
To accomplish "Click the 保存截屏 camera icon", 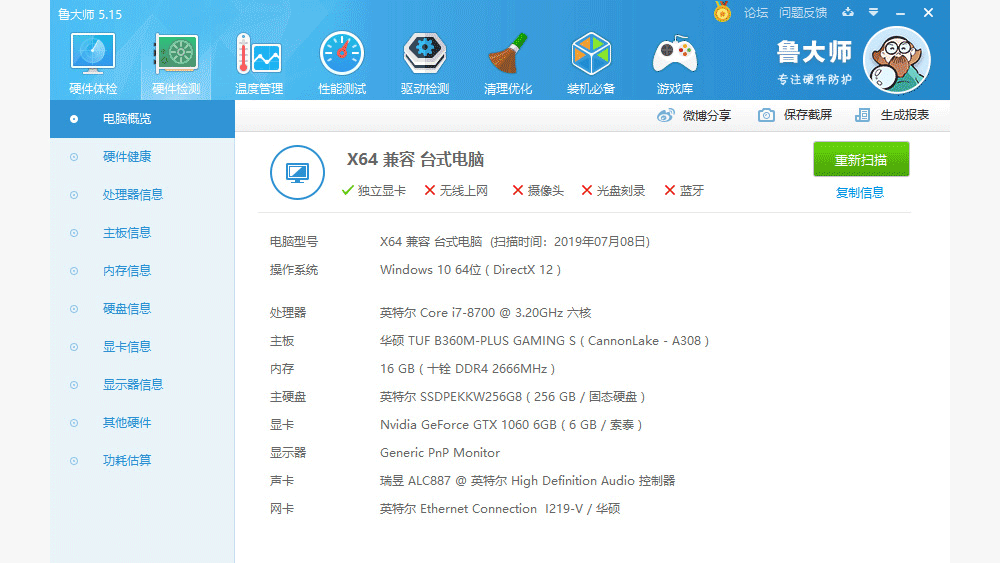I will 766,115.
